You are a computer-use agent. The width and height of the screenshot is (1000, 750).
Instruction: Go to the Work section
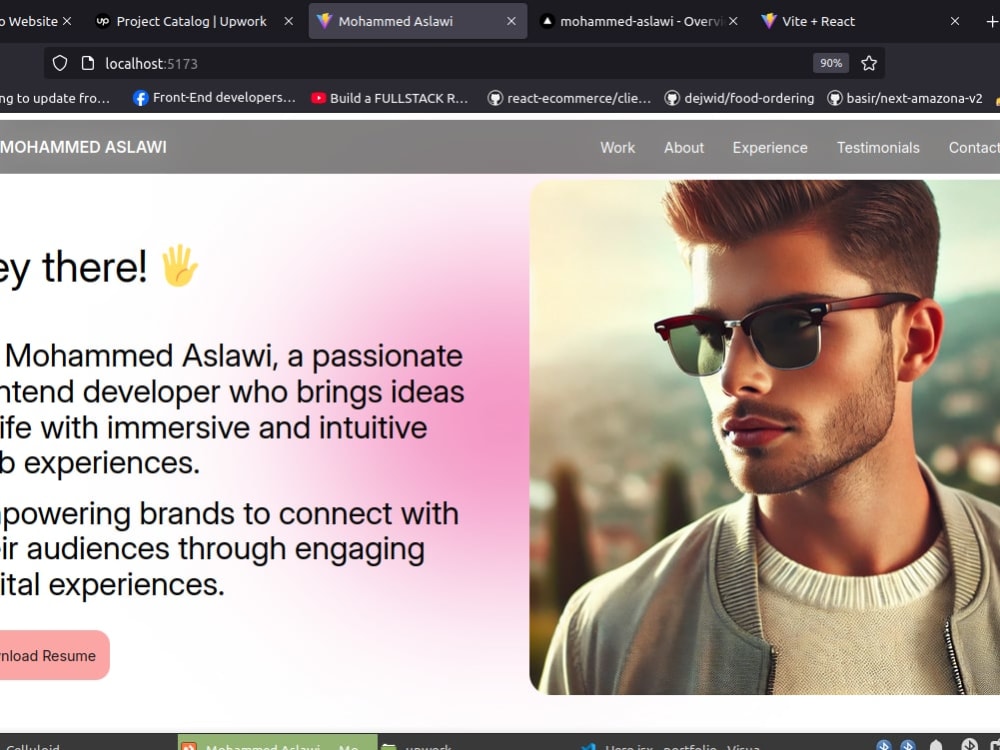[x=617, y=148]
